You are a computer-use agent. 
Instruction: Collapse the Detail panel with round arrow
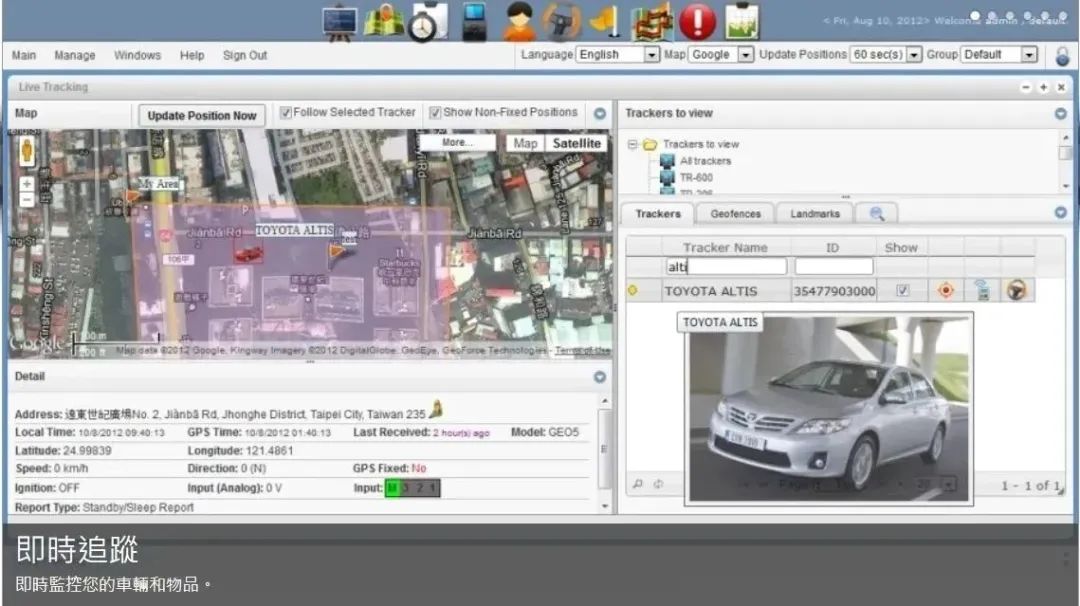point(600,377)
